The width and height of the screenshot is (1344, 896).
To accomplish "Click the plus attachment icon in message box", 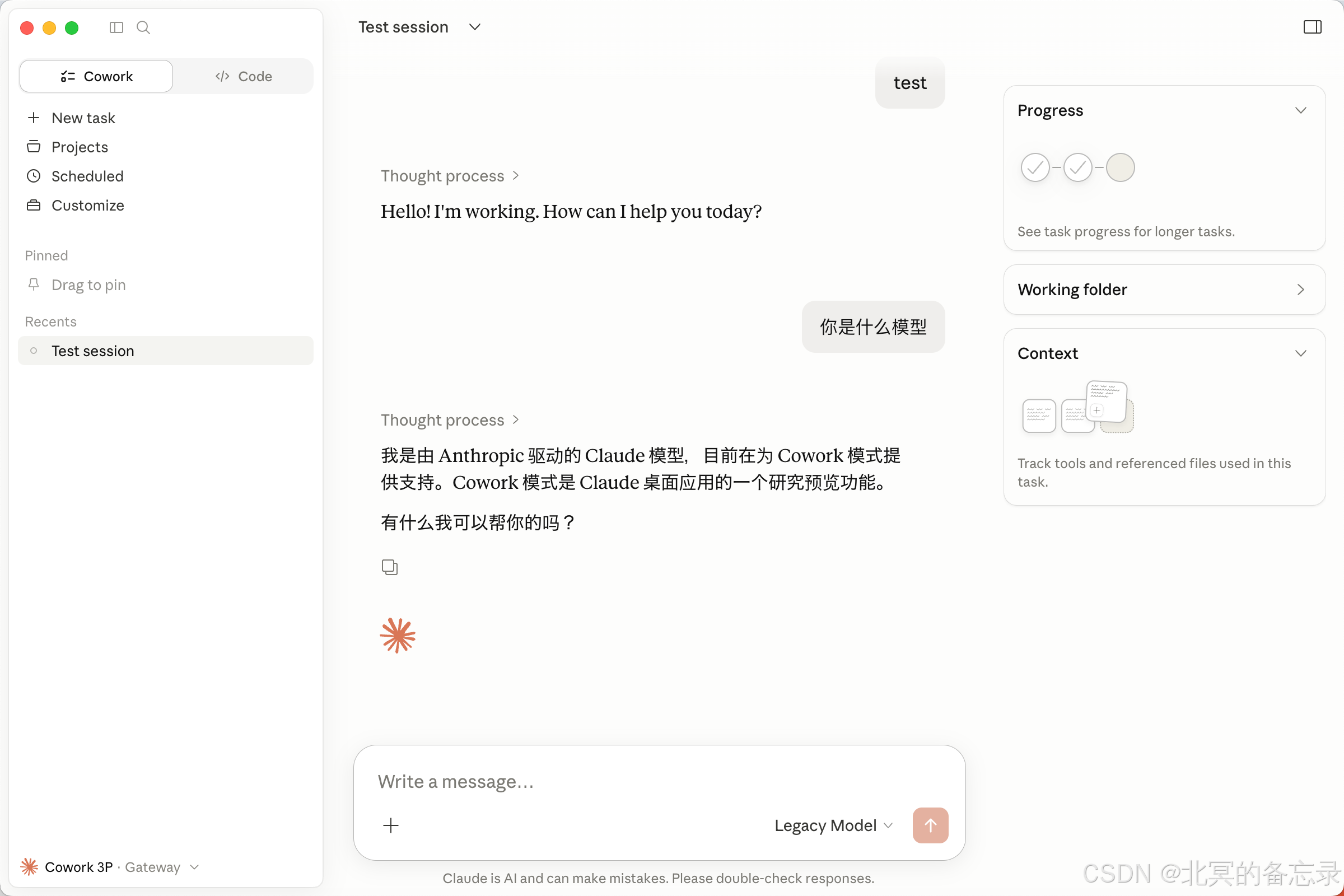I will (x=391, y=825).
